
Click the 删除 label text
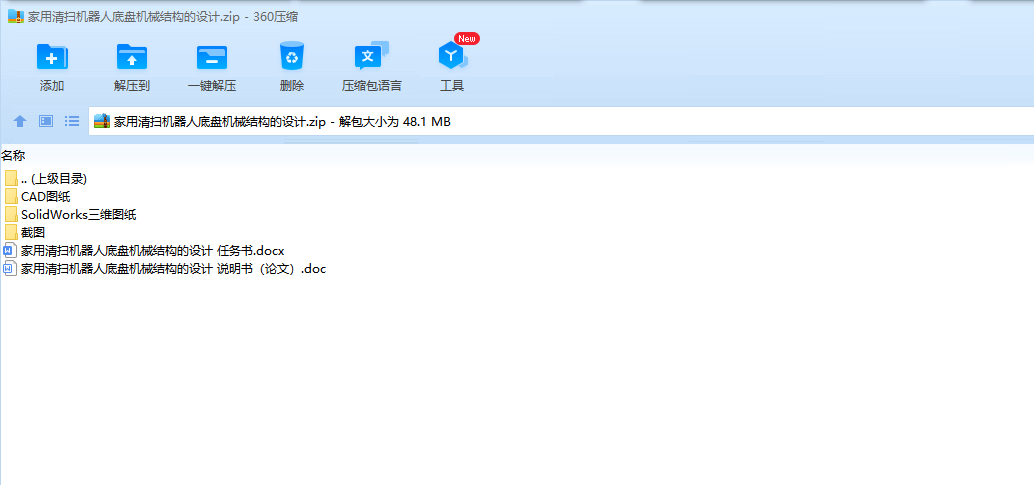291,86
